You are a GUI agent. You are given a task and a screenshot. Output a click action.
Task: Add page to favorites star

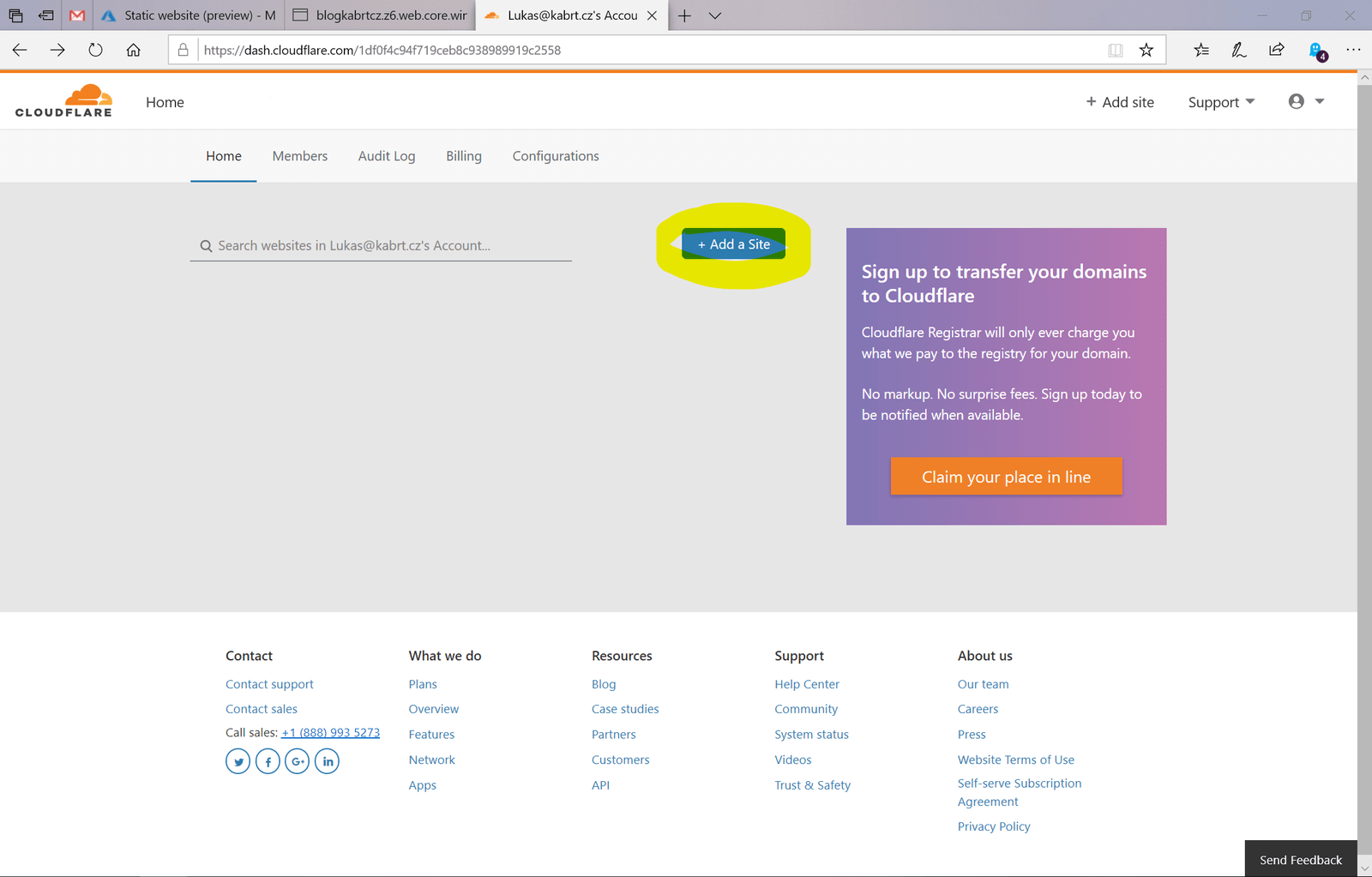1146,50
